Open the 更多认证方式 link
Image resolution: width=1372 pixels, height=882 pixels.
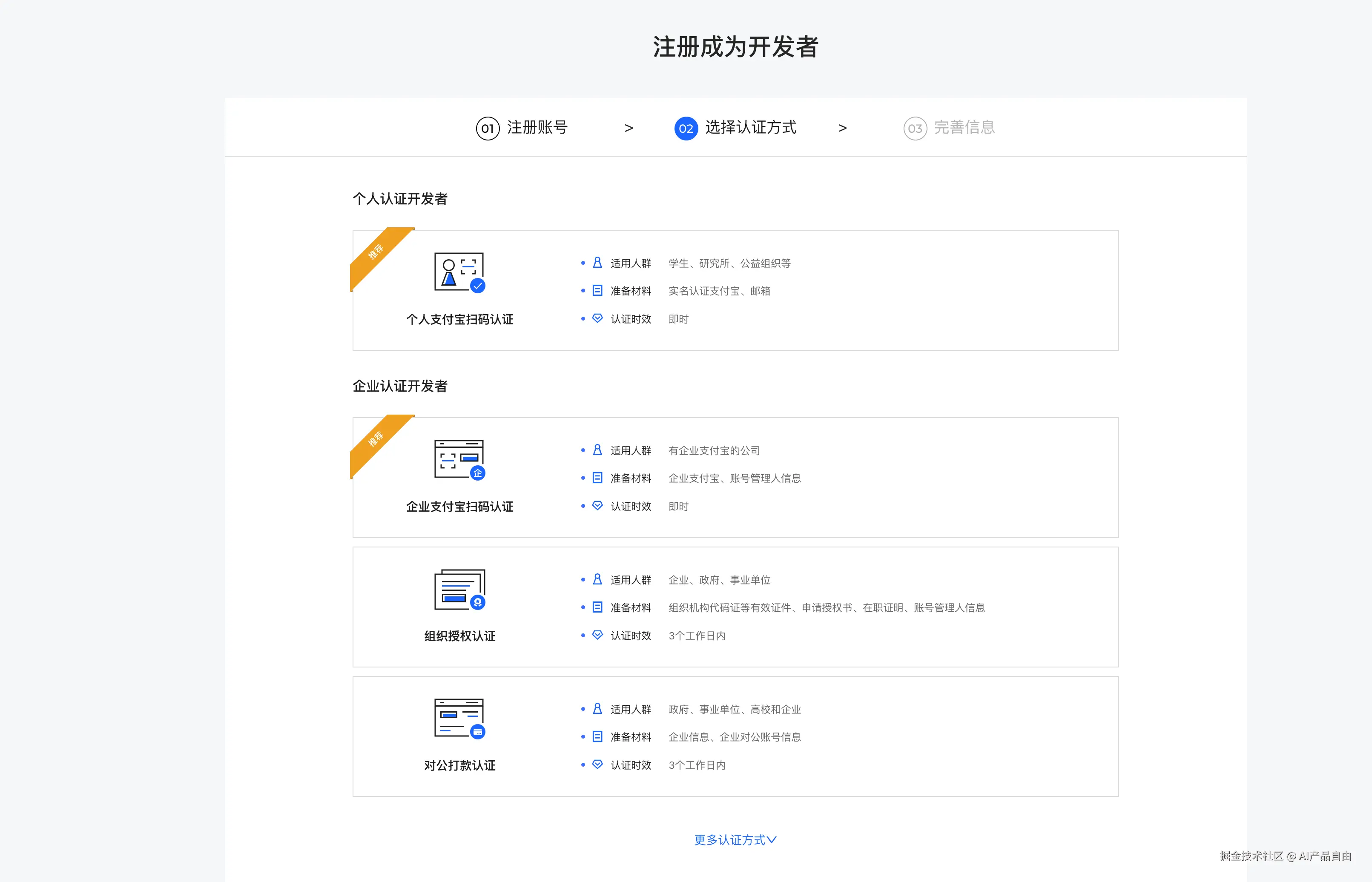point(735,839)
